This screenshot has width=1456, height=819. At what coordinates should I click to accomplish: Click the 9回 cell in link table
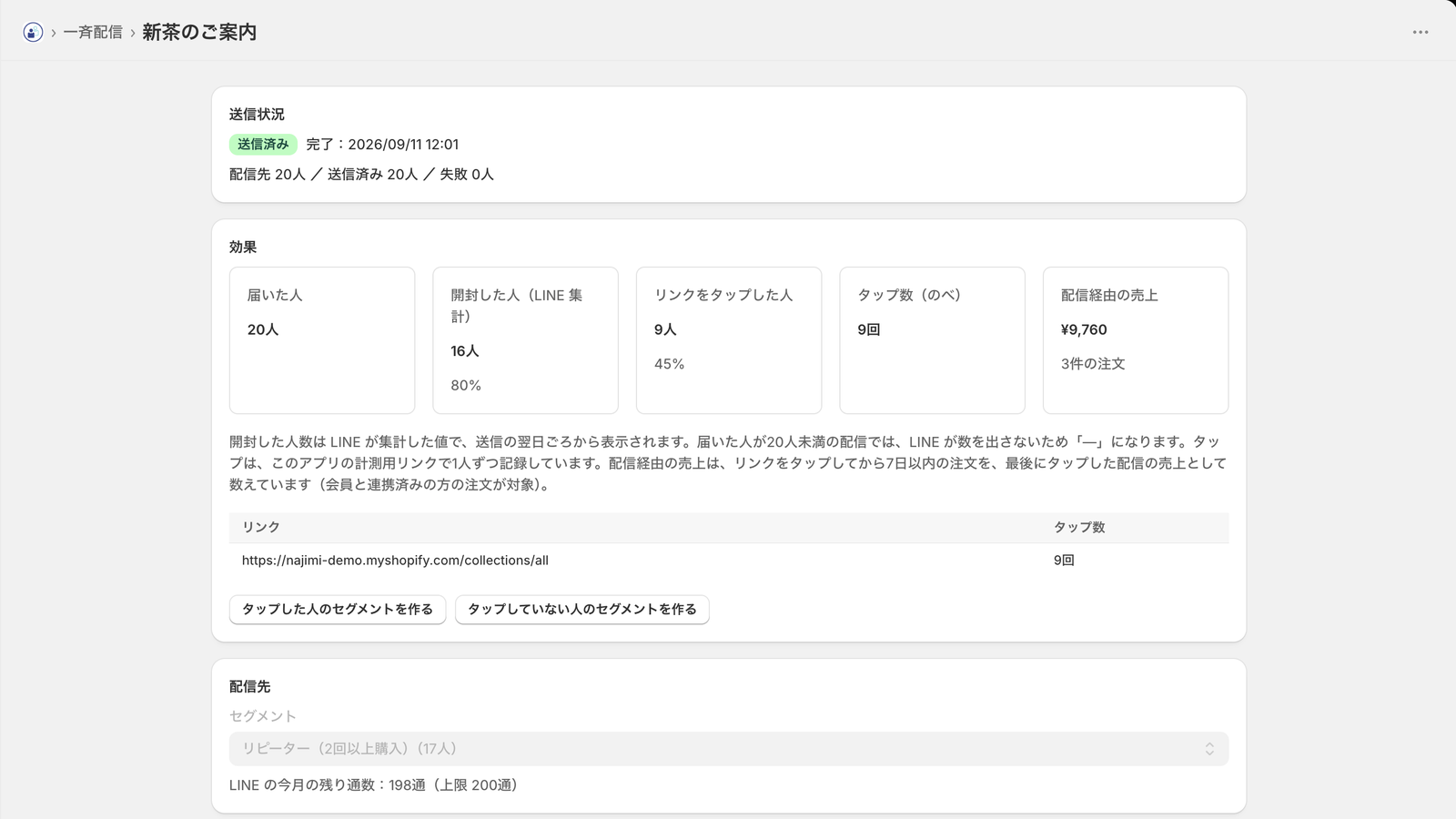pos(1064,561)
